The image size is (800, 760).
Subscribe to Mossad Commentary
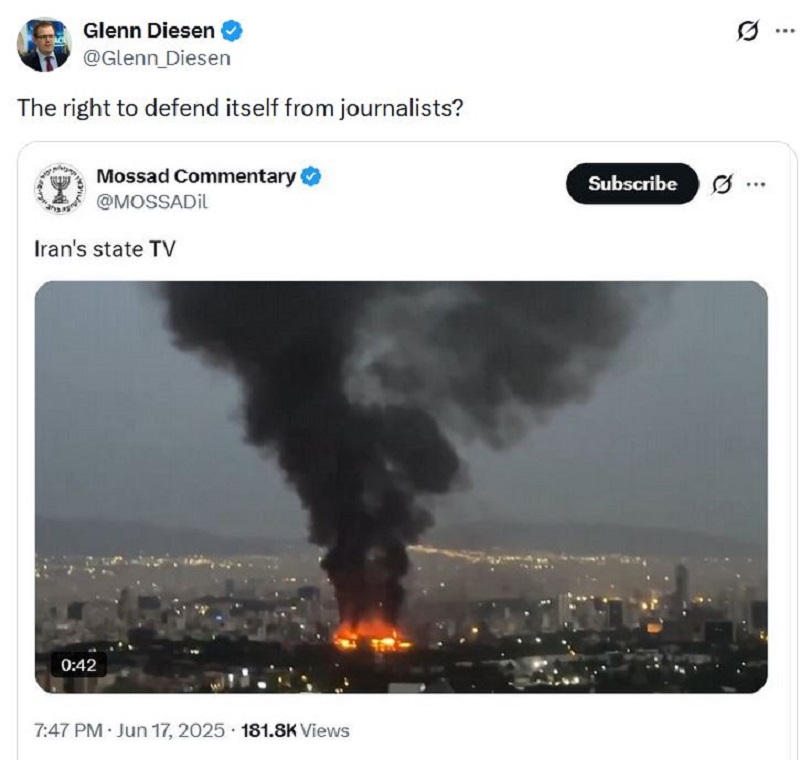pos(632,184)
